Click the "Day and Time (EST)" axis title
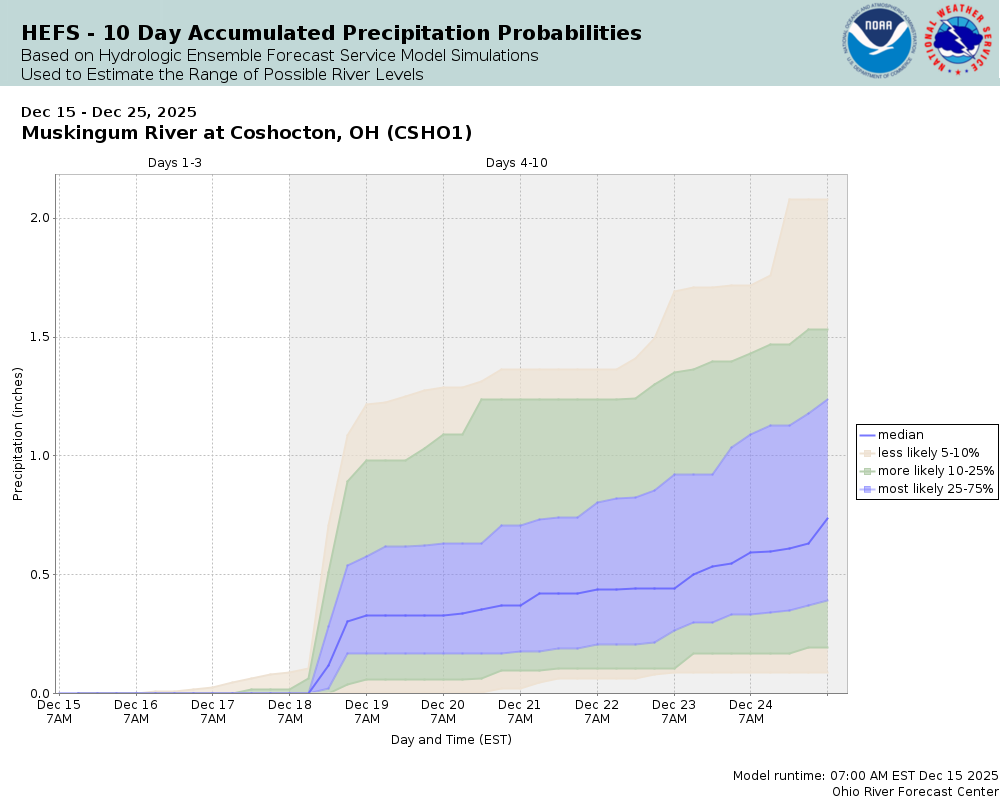 [x=451, y=740]
